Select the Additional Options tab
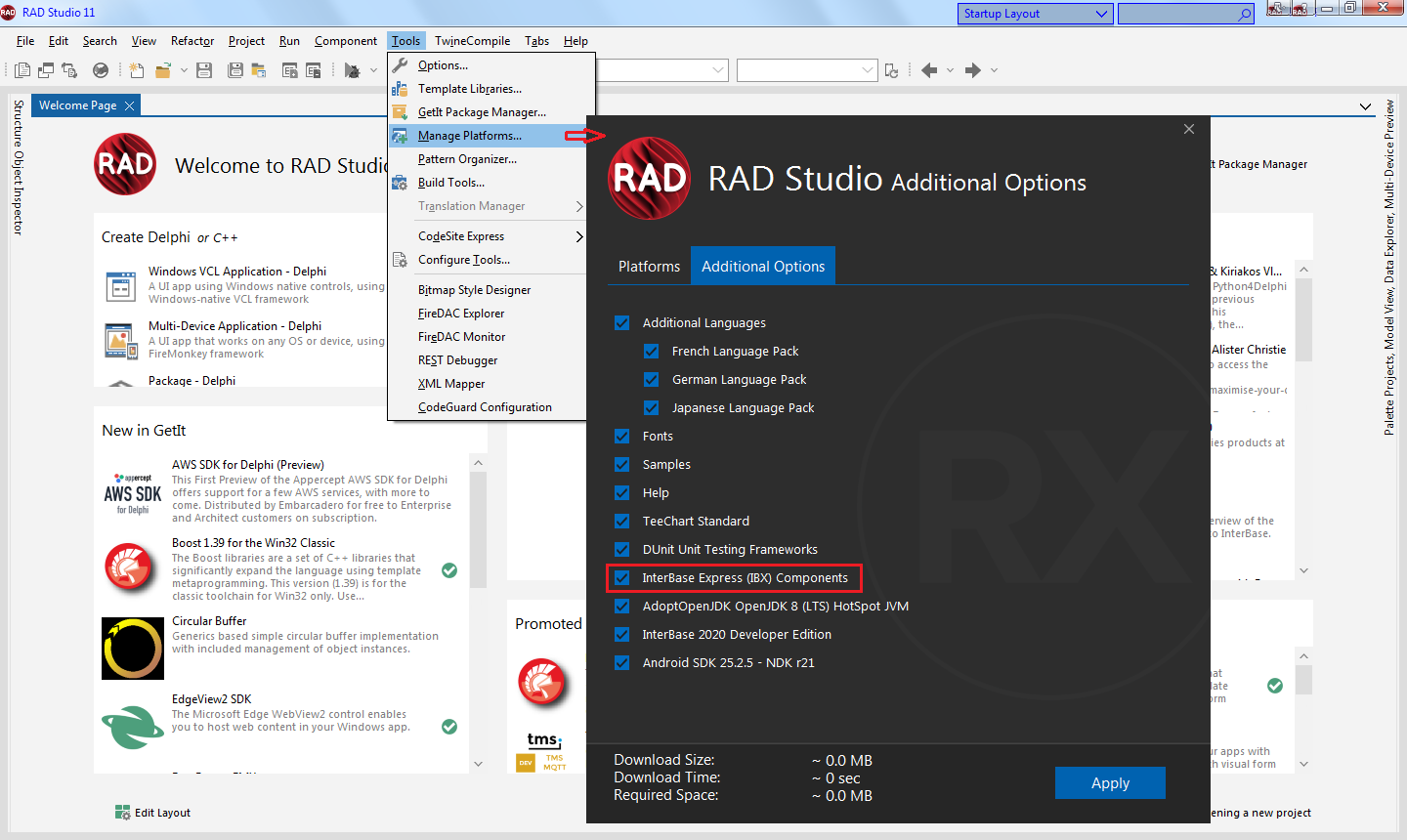 pos(763,266)
